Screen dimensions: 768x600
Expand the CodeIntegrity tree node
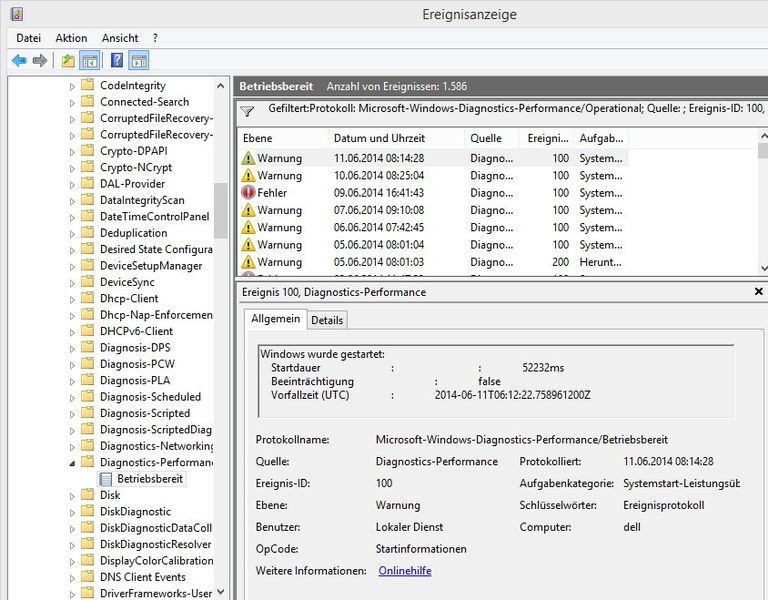tap(72, 86)
